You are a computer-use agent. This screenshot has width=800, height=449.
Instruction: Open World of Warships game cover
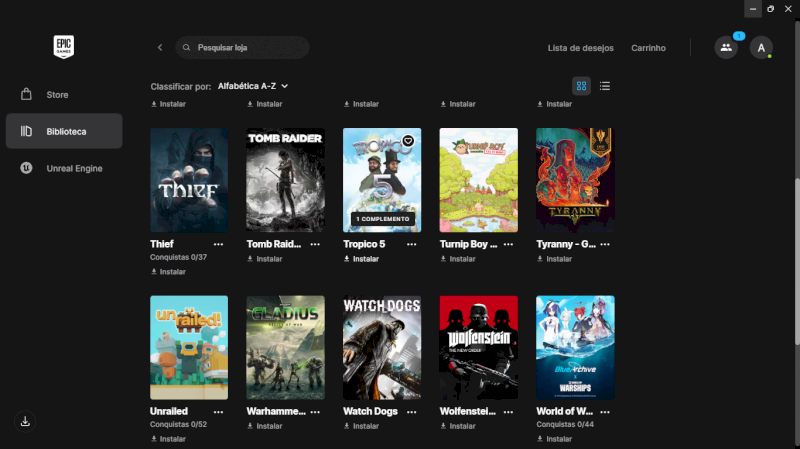click(575, 347)
